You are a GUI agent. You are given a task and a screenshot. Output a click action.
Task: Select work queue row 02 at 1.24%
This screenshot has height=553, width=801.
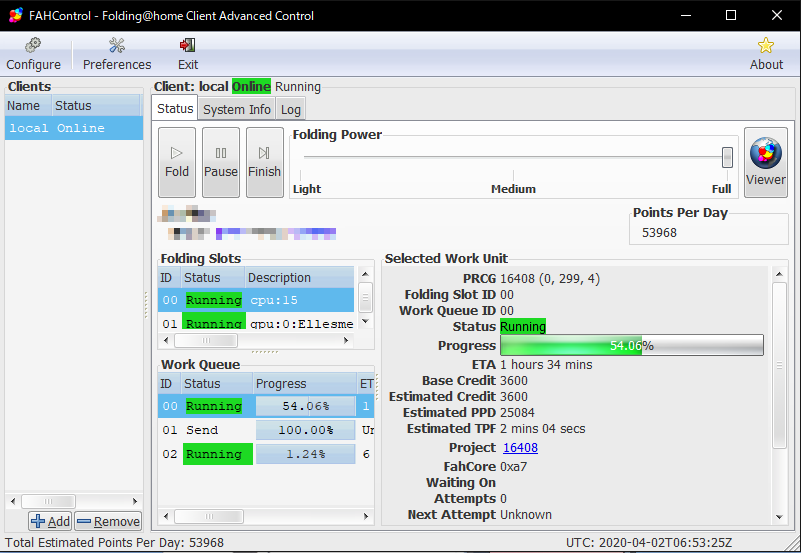point(266,454)
